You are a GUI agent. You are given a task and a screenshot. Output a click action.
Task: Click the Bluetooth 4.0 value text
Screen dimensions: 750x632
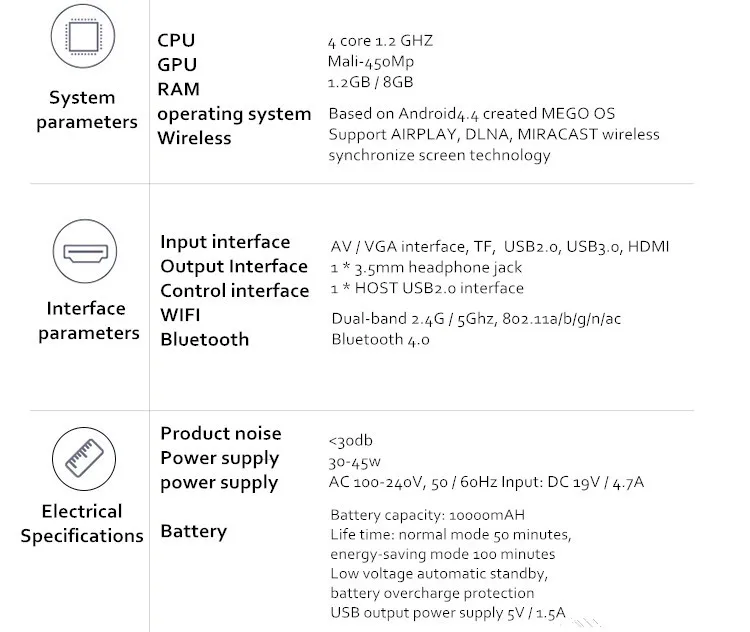point(380,340)
